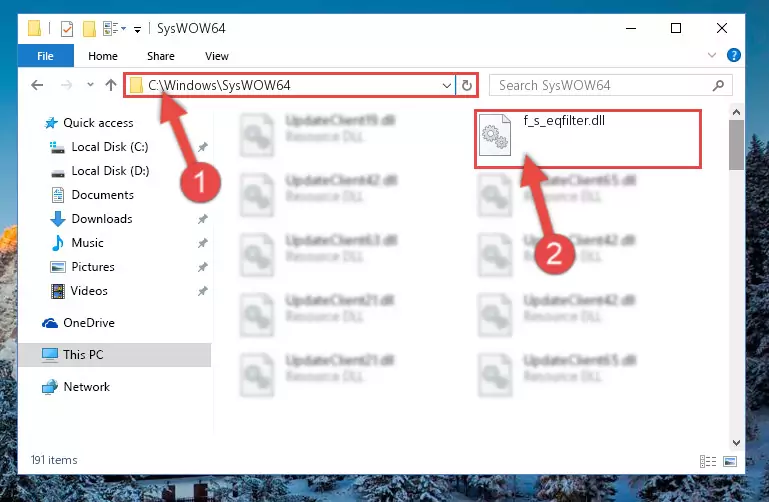The width and height of the screenshot is (769, 502).
Task: Switch to the View ribbon tab
Action: [217, 56]
